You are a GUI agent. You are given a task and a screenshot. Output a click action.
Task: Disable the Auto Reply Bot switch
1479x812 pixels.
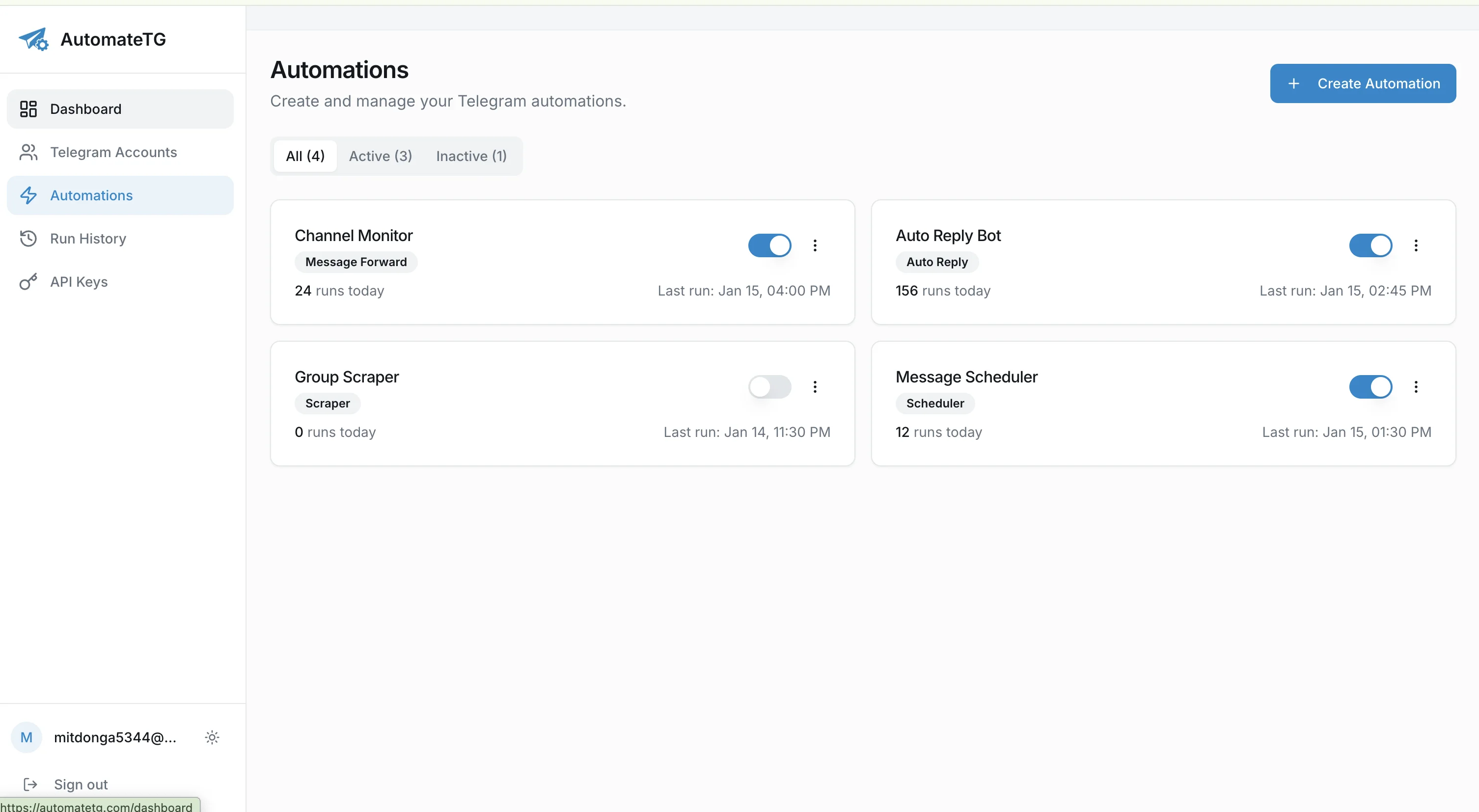coord(1370,245)
